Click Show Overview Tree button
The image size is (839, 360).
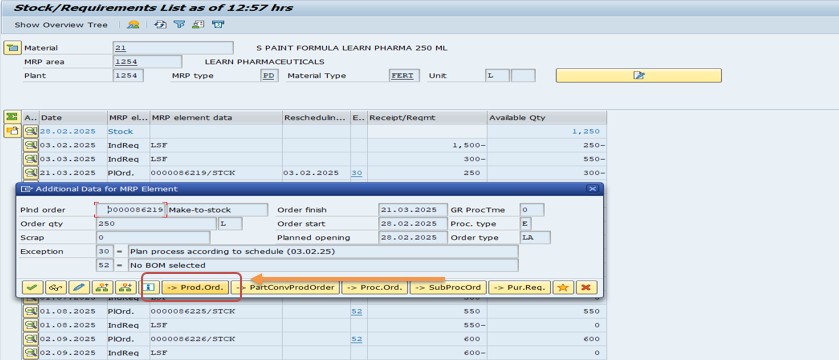point(61,25)
